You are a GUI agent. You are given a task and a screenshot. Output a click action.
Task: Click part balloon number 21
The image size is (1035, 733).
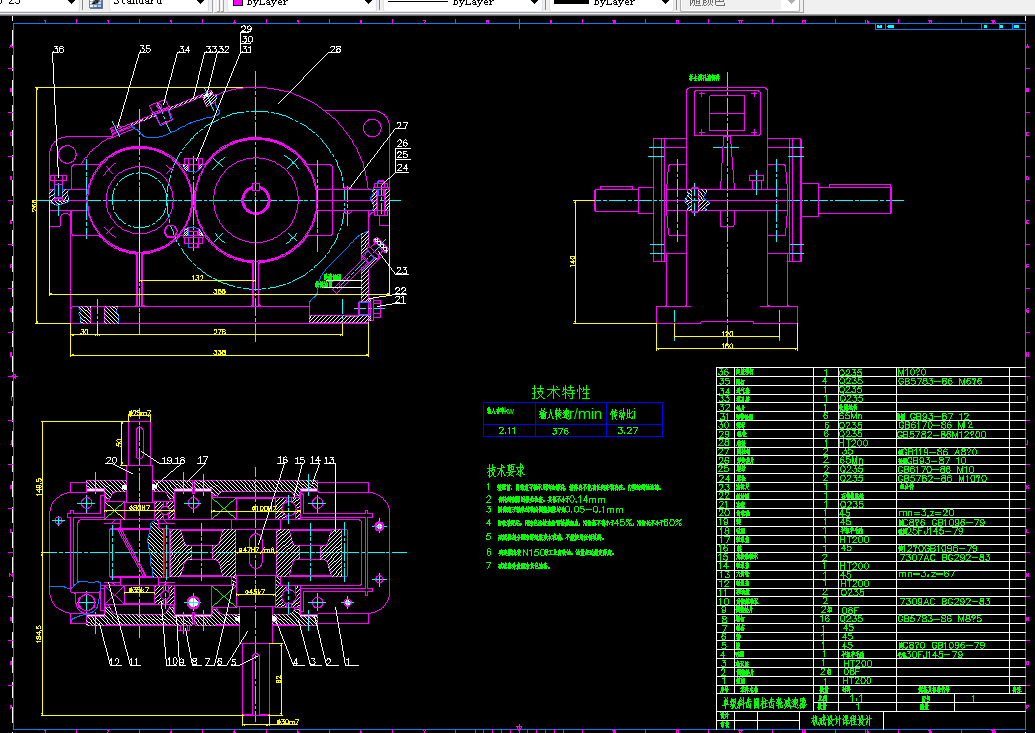[x=400, y=300]
